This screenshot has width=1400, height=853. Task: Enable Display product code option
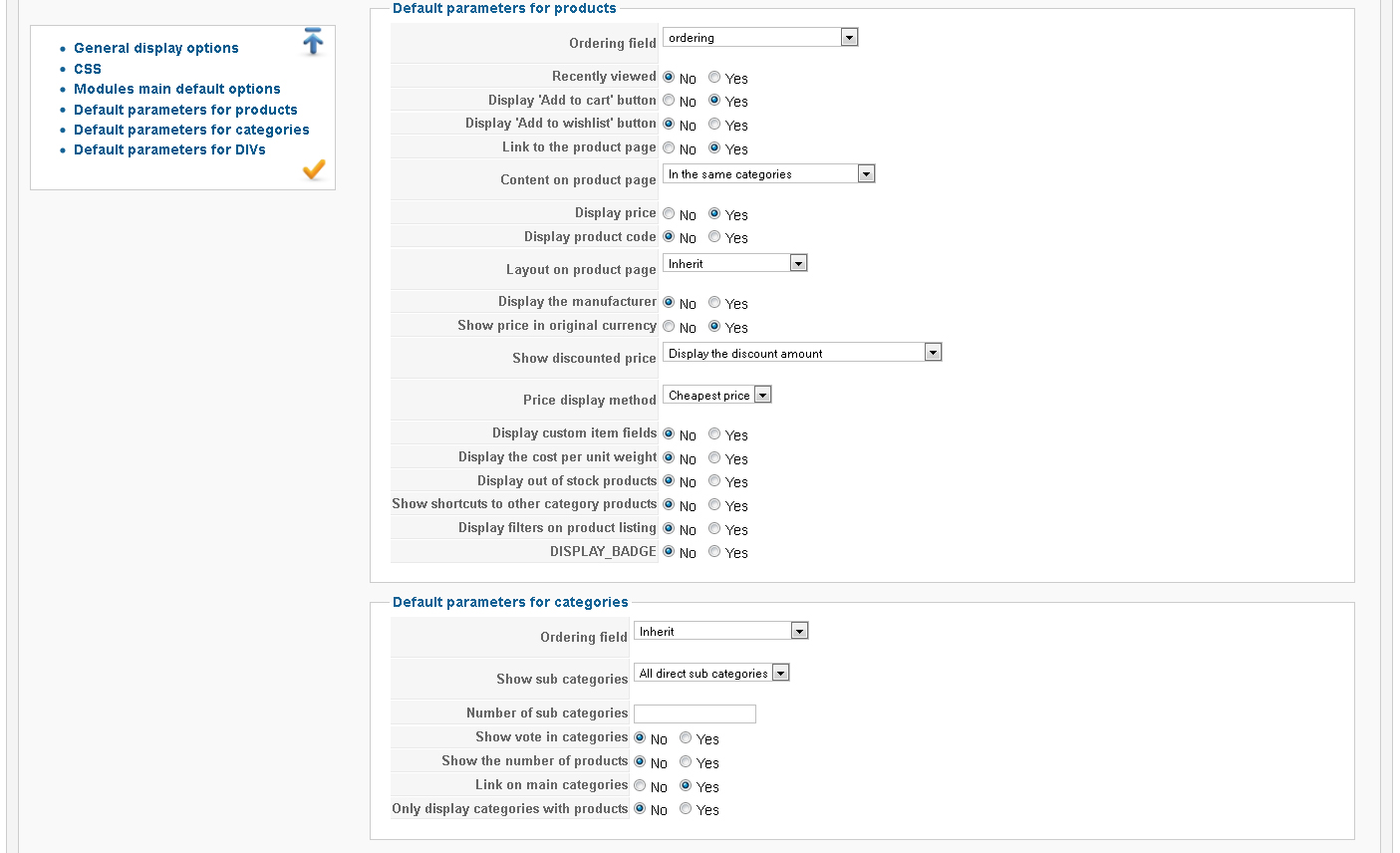click(714, 236)
